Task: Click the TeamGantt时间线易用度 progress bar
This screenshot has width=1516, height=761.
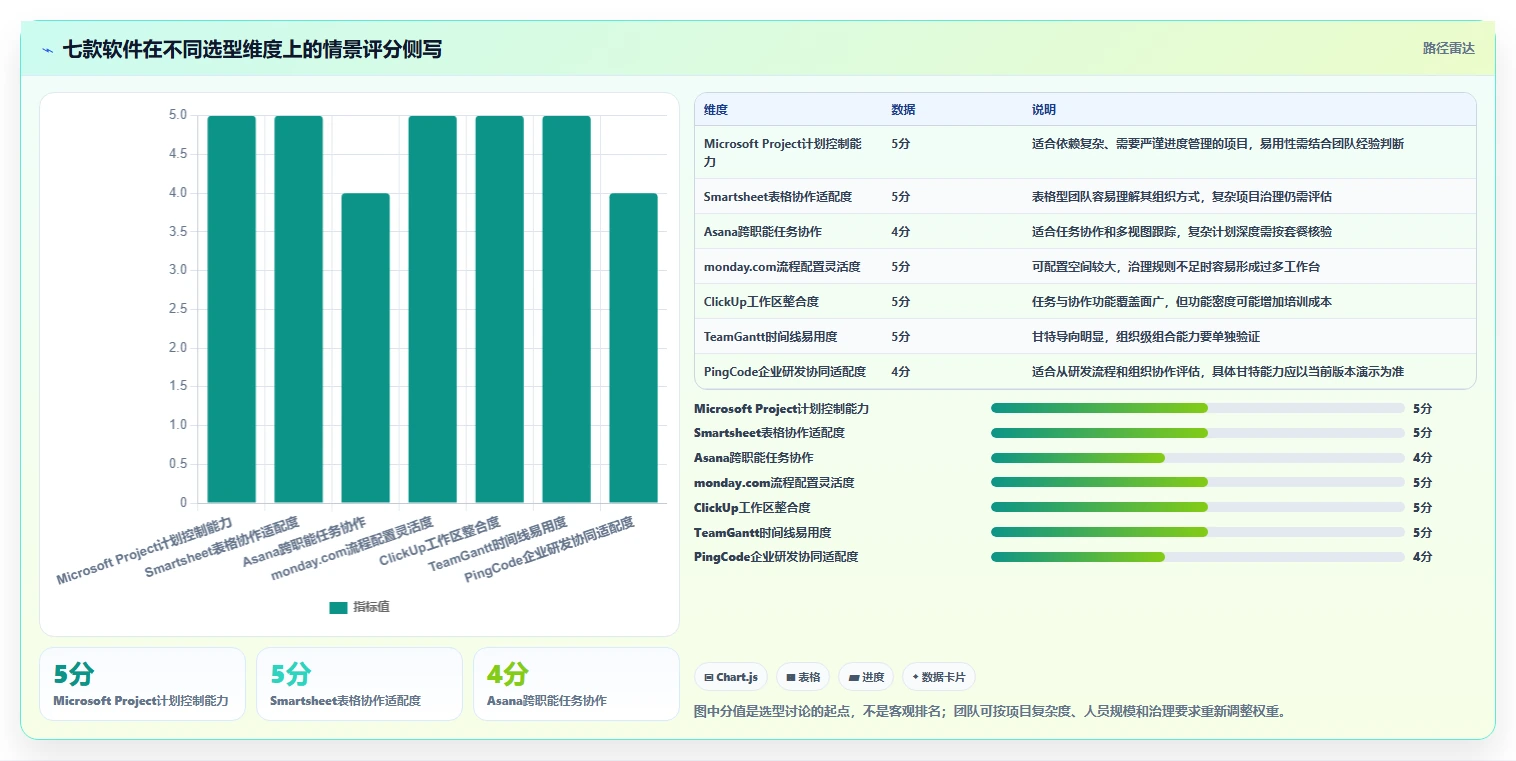Action: 1198,532
